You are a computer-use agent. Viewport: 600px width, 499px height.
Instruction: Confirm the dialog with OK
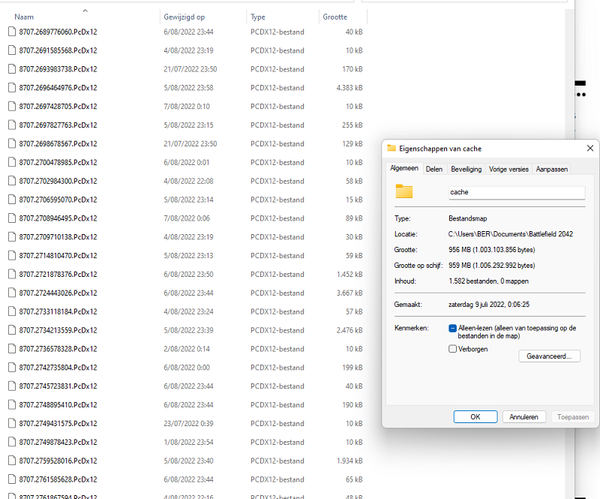pos(475,416)
